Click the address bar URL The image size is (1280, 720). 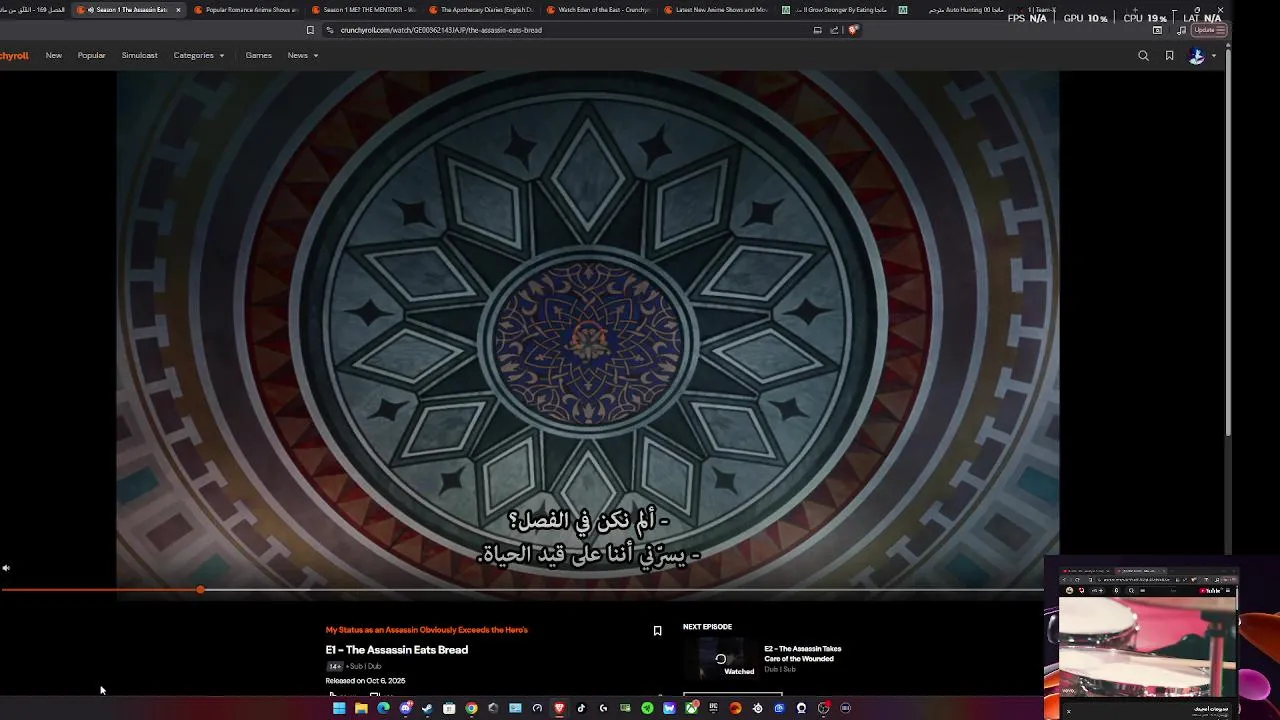[x=441, y=30]
